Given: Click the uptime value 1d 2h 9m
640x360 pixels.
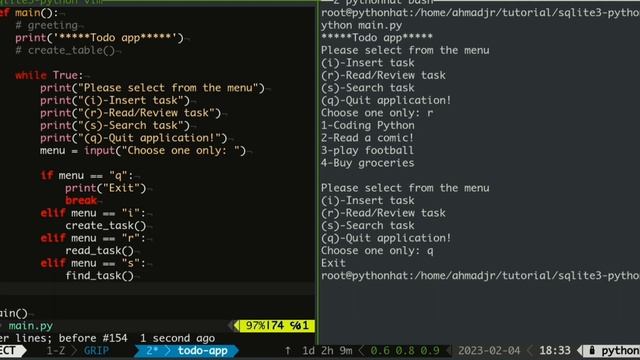Looking at the screenshot, I should pyautogui.click(x=327, y=351).
